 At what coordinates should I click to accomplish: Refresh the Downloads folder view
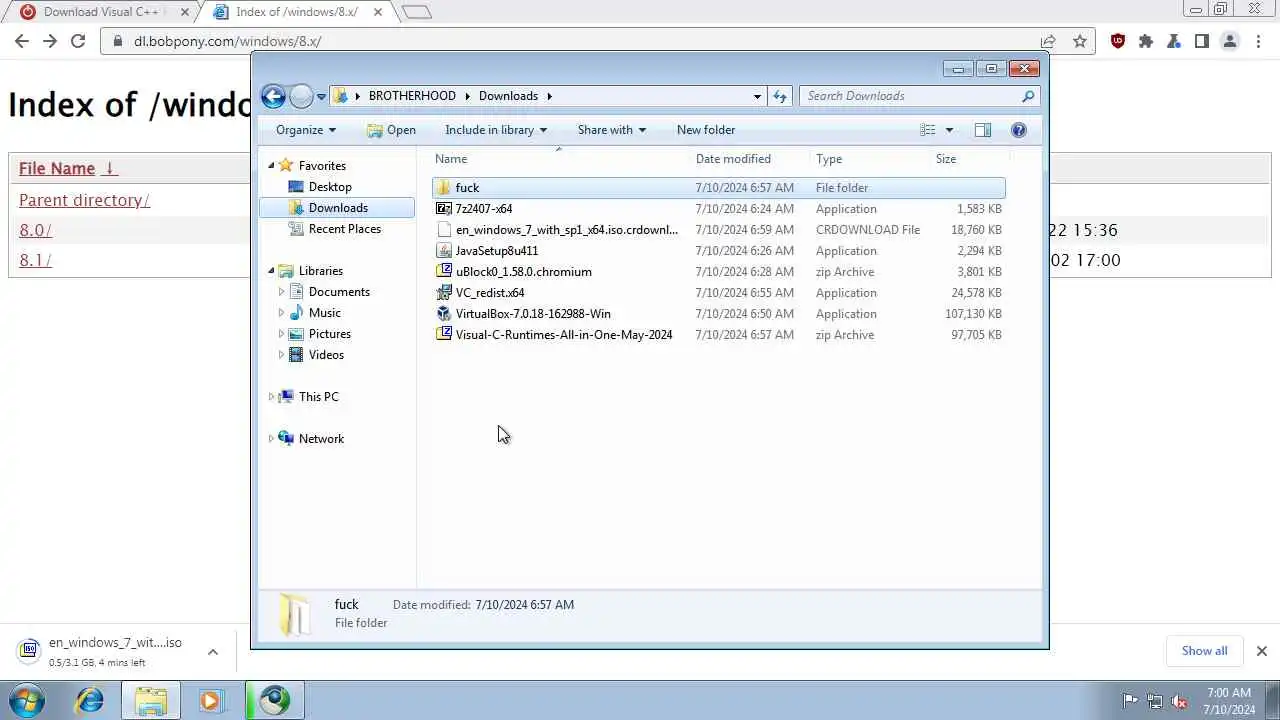pos(780,96)
